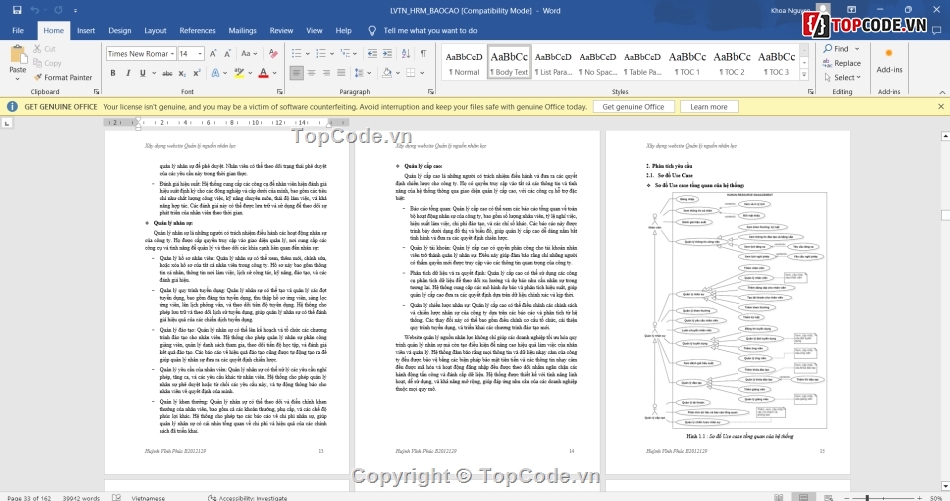Align the paragraph to the right
The height and width of the screenshot is (501, 950).
(327, 73)
